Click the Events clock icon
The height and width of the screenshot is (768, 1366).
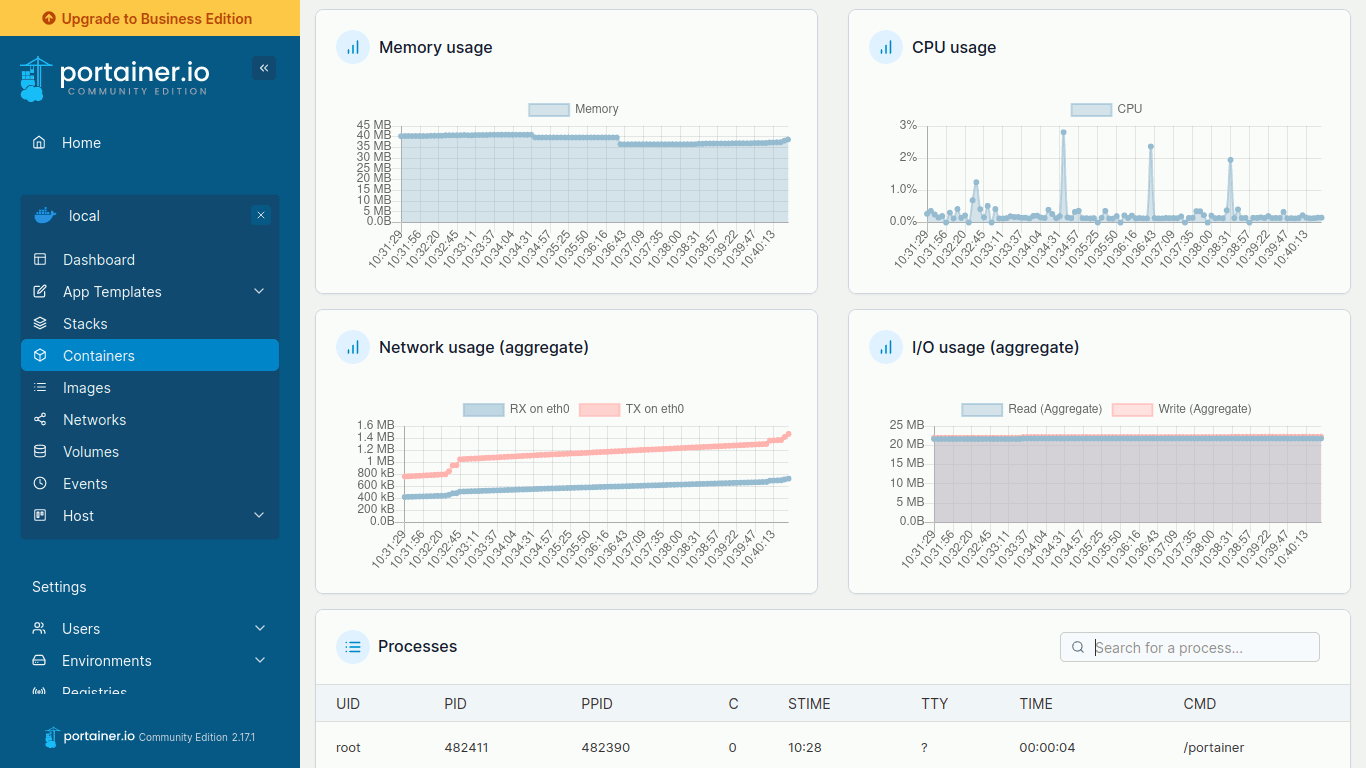(x=40, y=484)
